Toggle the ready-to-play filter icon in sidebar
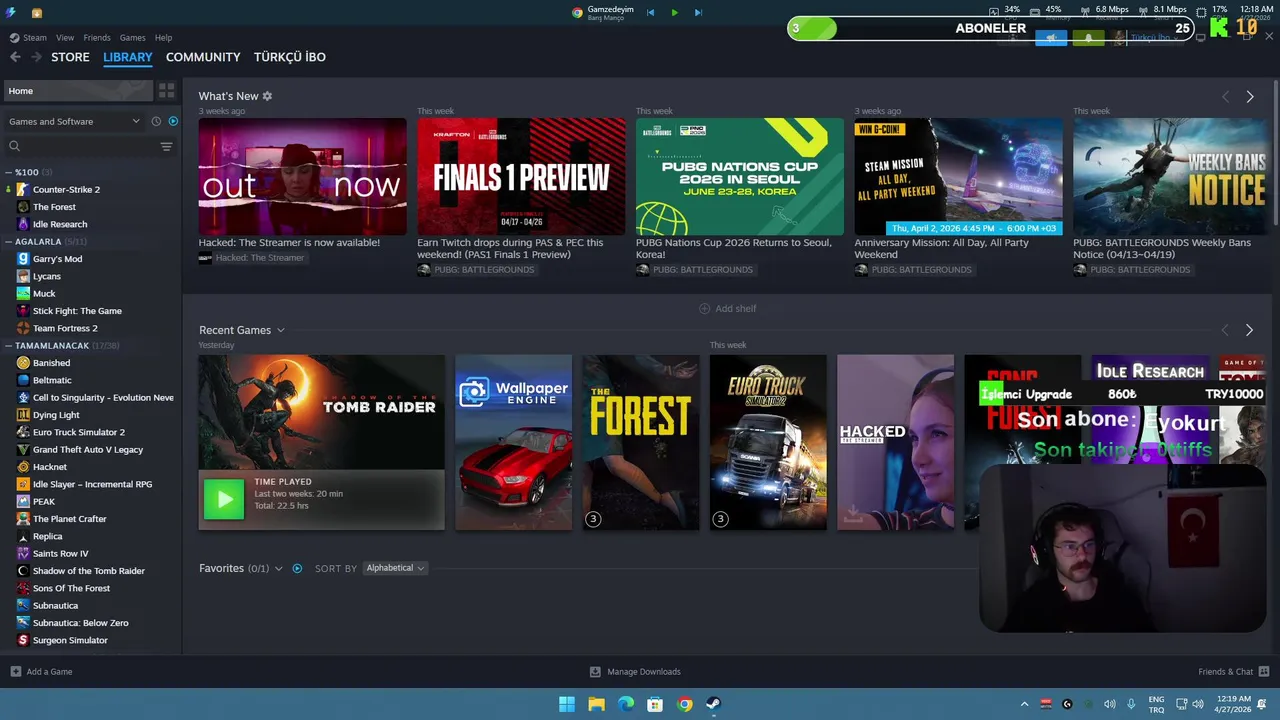Image resolution: width=1280 pixels, height=720 pixels. [x=173, y=121]
